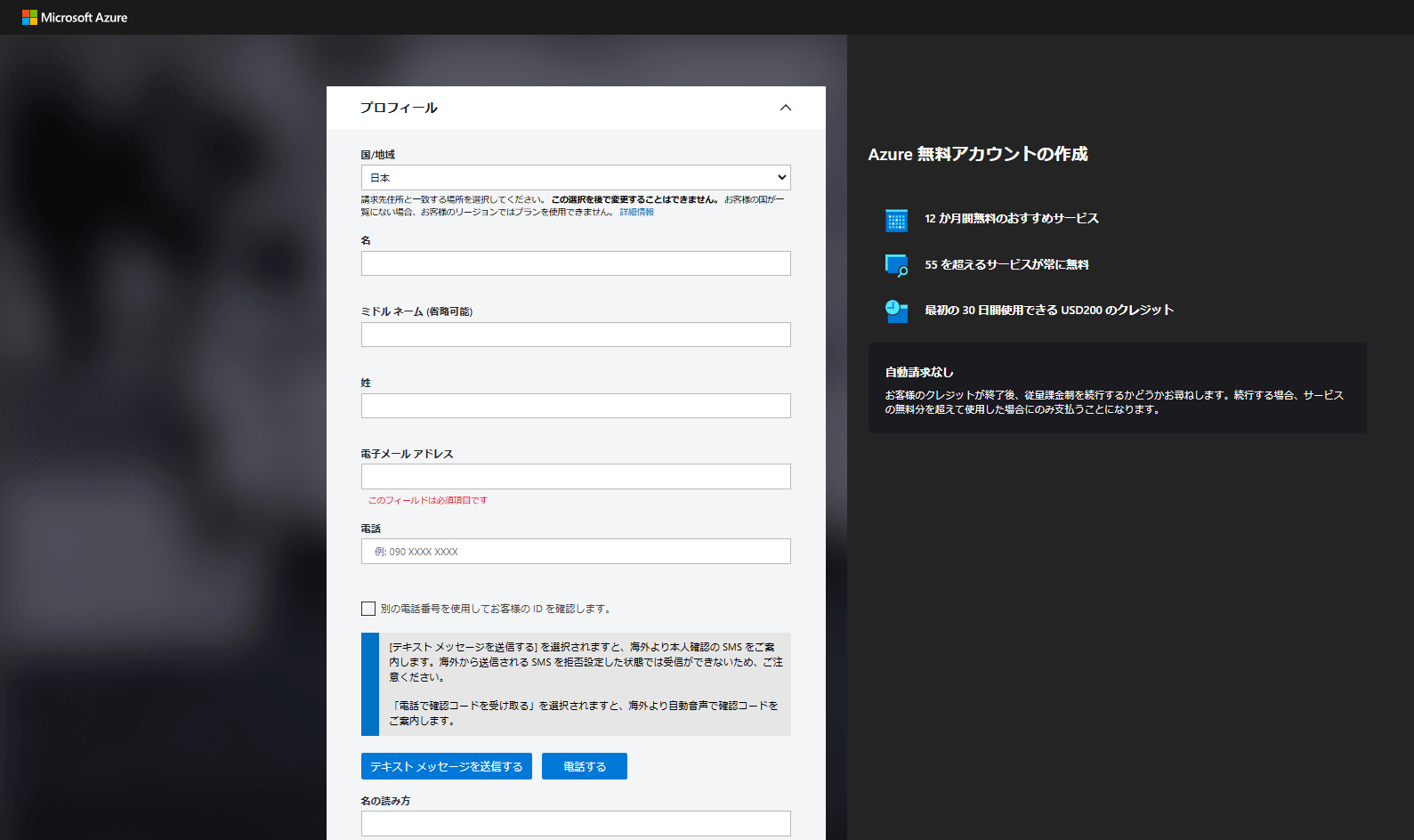Check the 別の電話番号を使用 checkbox
Image resolution: width=1414 pixels, height=840 pixels.
(x=368, y=609)
